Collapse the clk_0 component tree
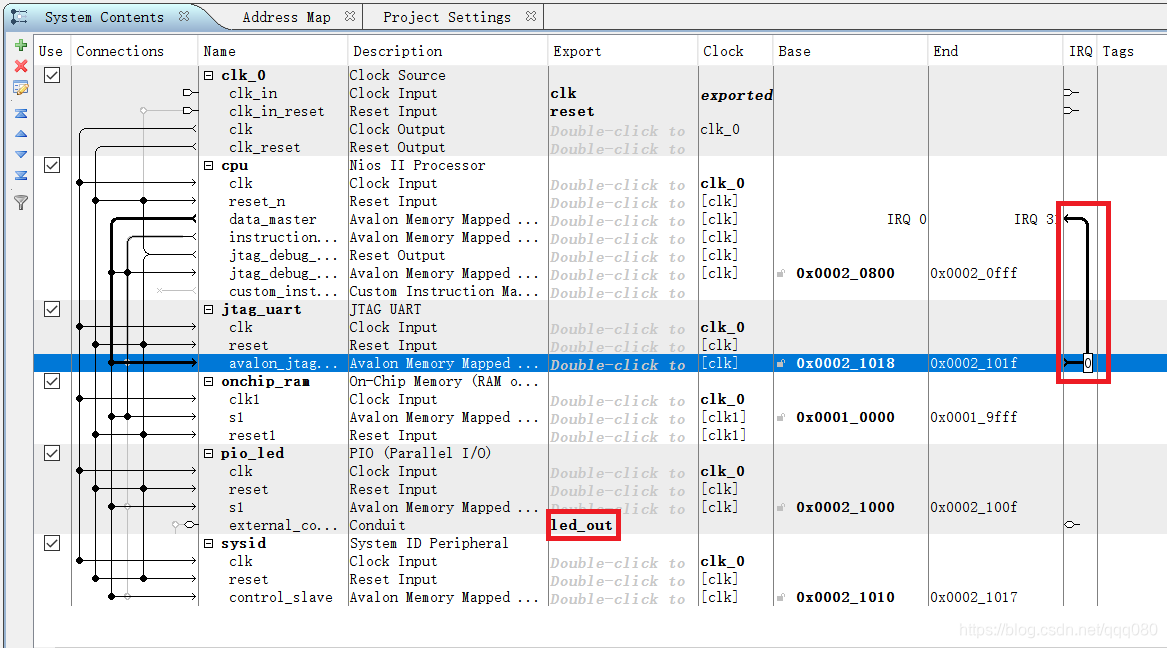The image size is (1167, 648). coord(209,75)
